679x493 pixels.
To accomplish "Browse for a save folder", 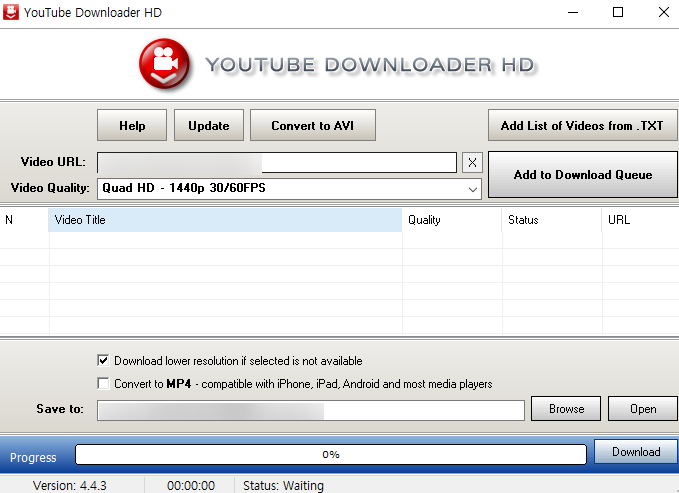I will pos(566,409).
